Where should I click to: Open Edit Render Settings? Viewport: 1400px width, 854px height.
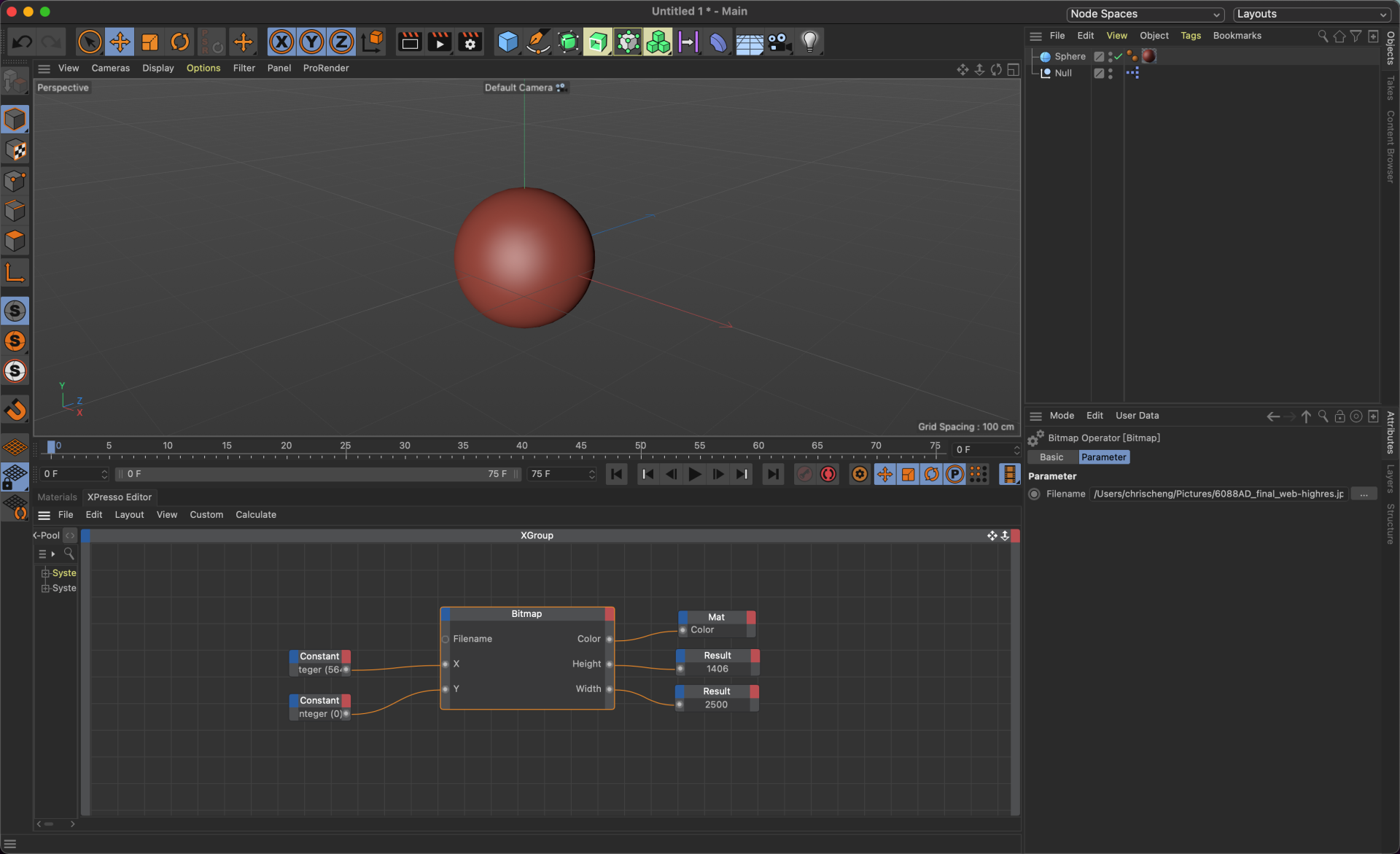470,42
